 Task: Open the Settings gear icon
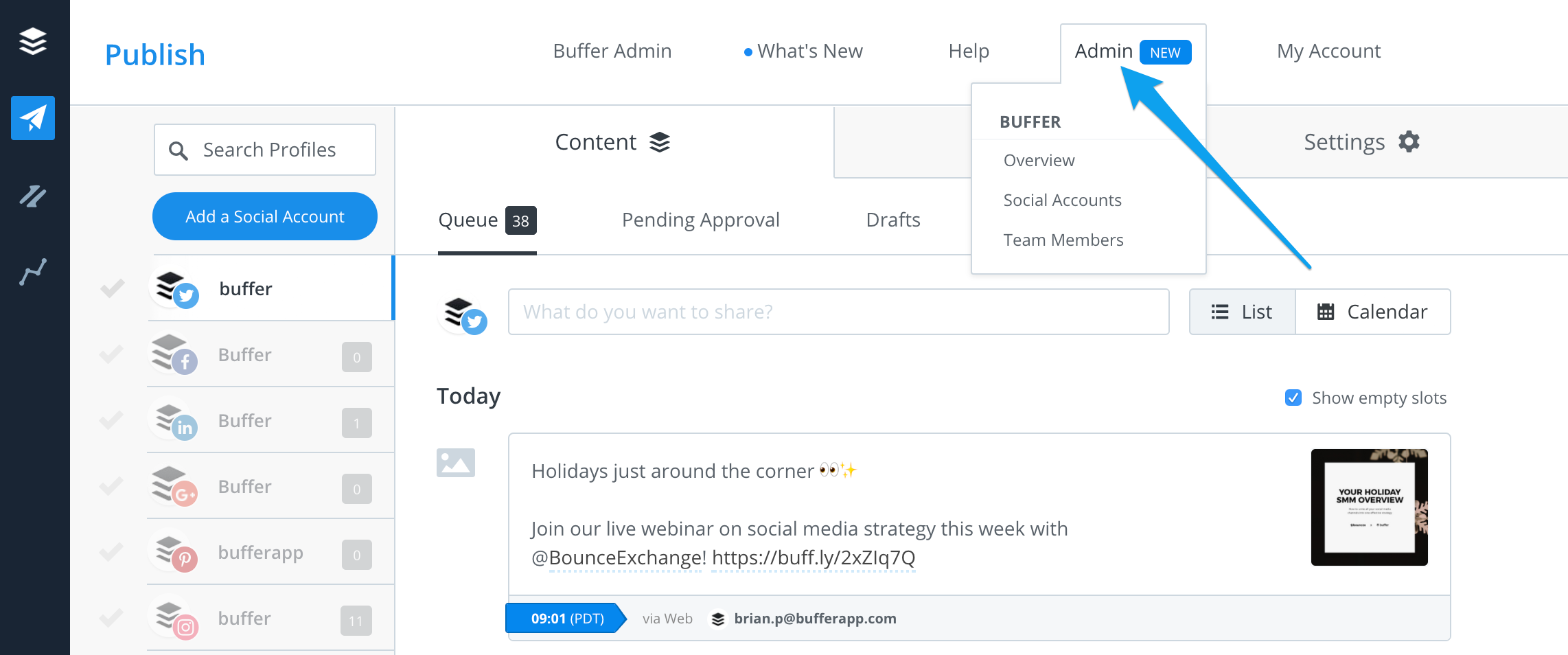(x=1409, y=142)
